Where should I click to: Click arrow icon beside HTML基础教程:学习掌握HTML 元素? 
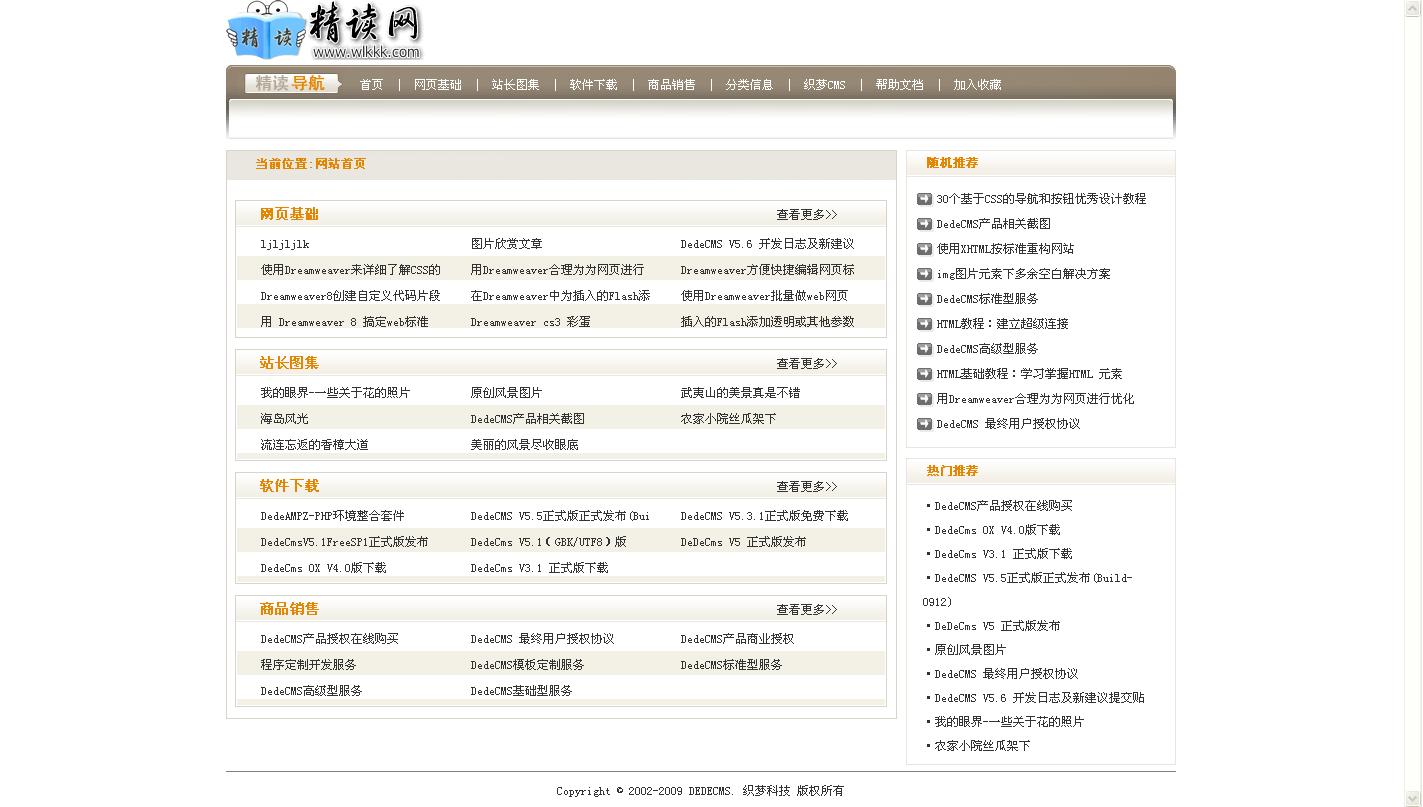coord(924,374)
